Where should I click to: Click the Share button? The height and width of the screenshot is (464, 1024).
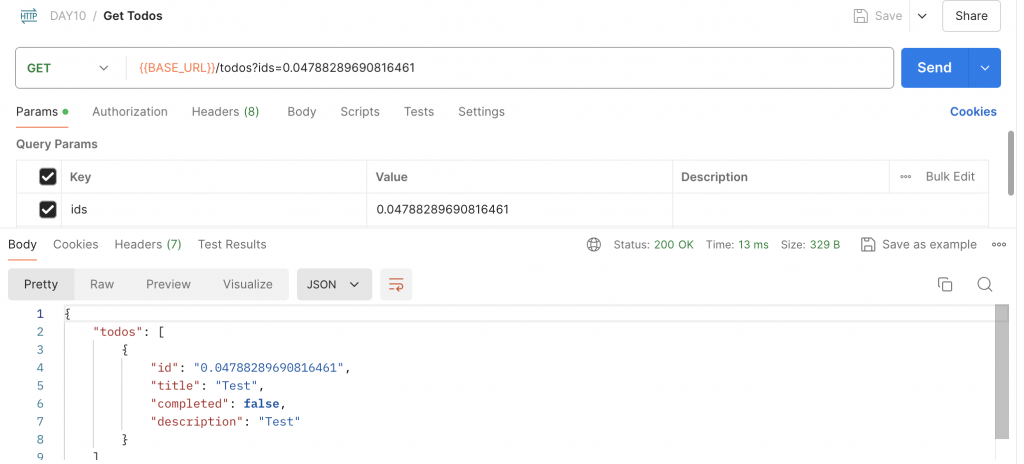pos(971,16)
